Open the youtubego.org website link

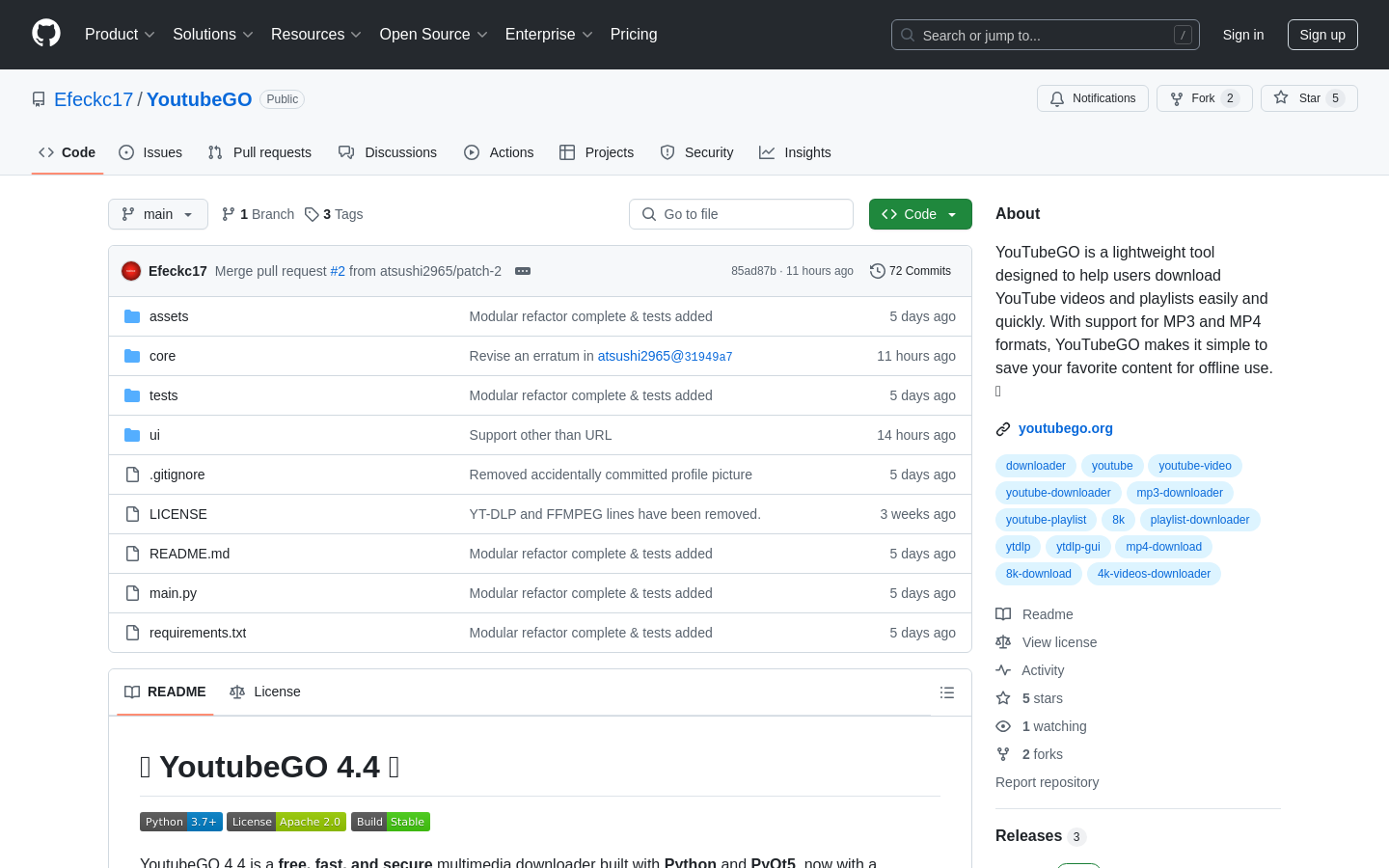(1066, 429)
